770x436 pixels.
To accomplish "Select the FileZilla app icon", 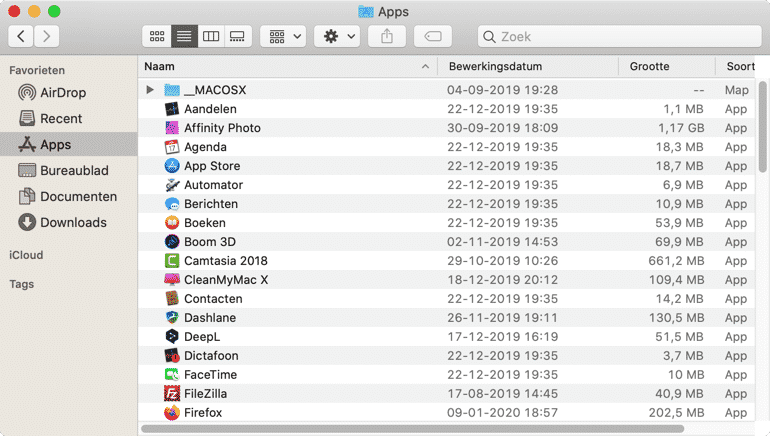I will [171, 393].
